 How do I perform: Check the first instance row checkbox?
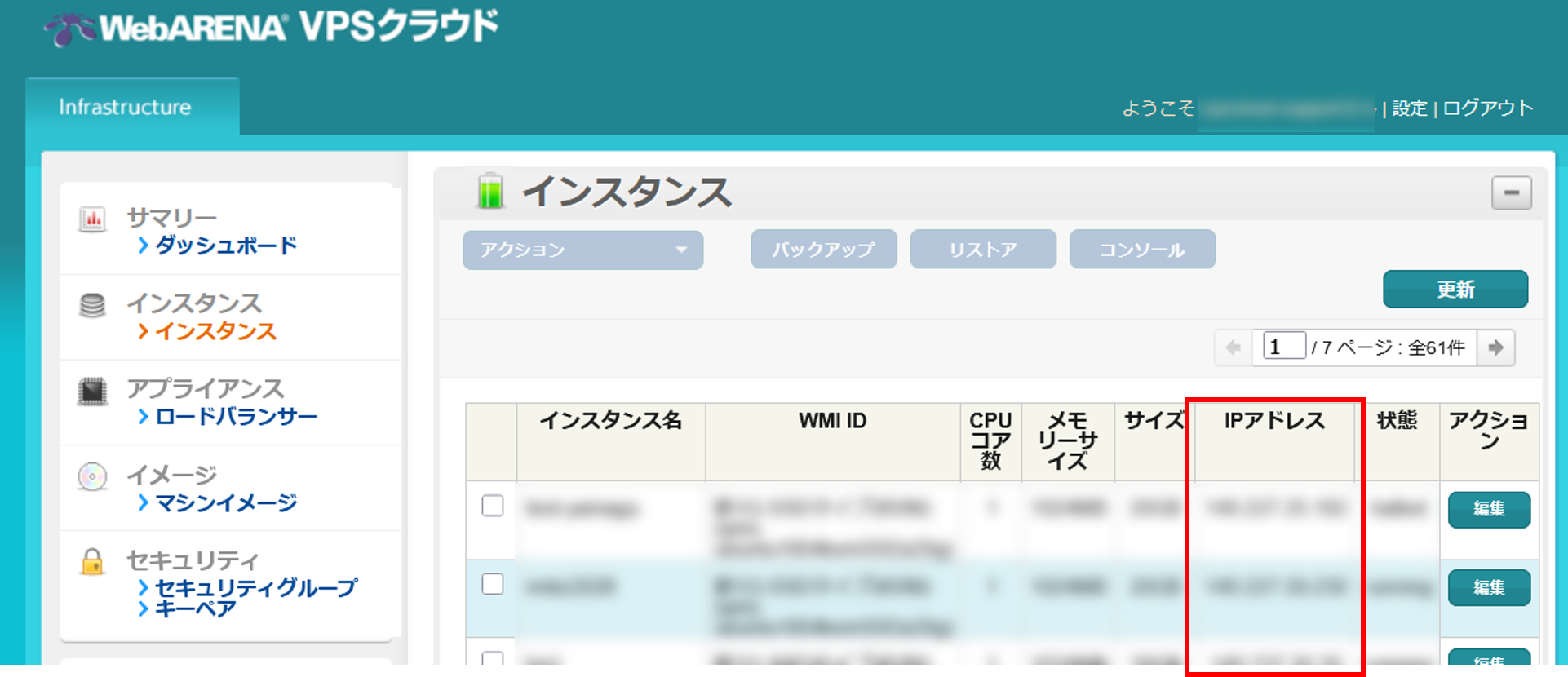pyautogui.click(x=493, y=506)
